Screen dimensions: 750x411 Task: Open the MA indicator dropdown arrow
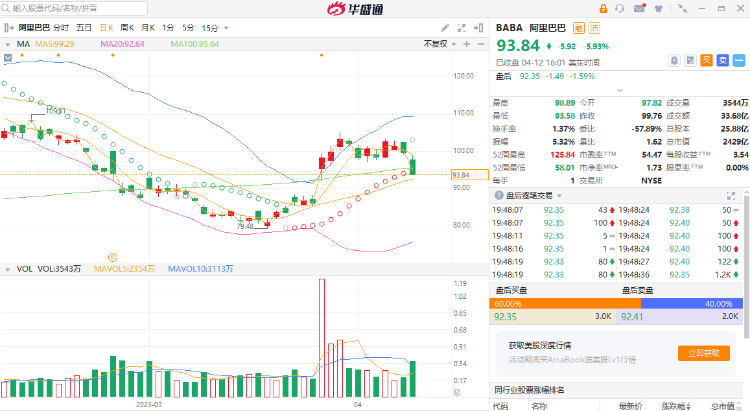[8, 44]
